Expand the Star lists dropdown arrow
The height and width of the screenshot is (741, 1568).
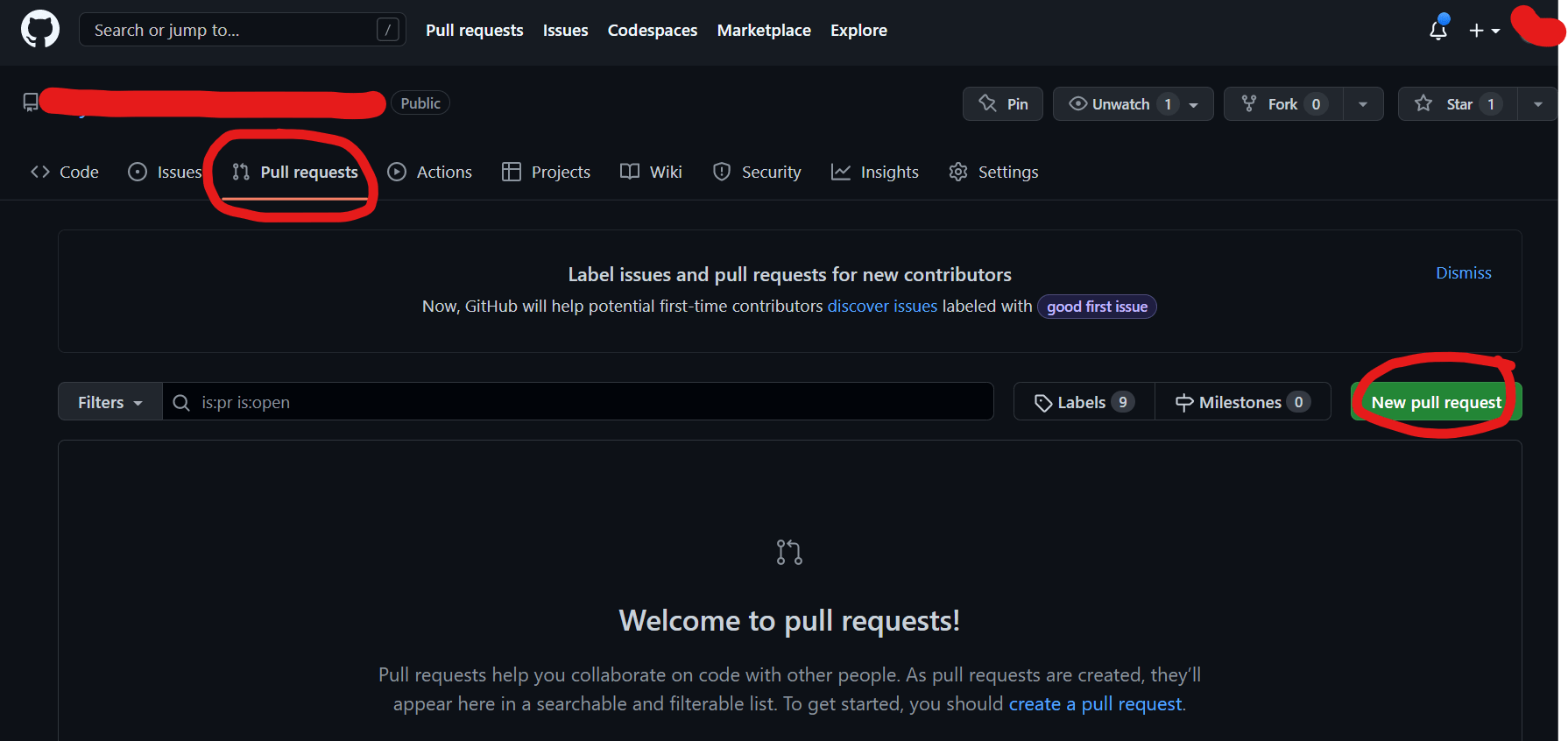click(1538, 103)
